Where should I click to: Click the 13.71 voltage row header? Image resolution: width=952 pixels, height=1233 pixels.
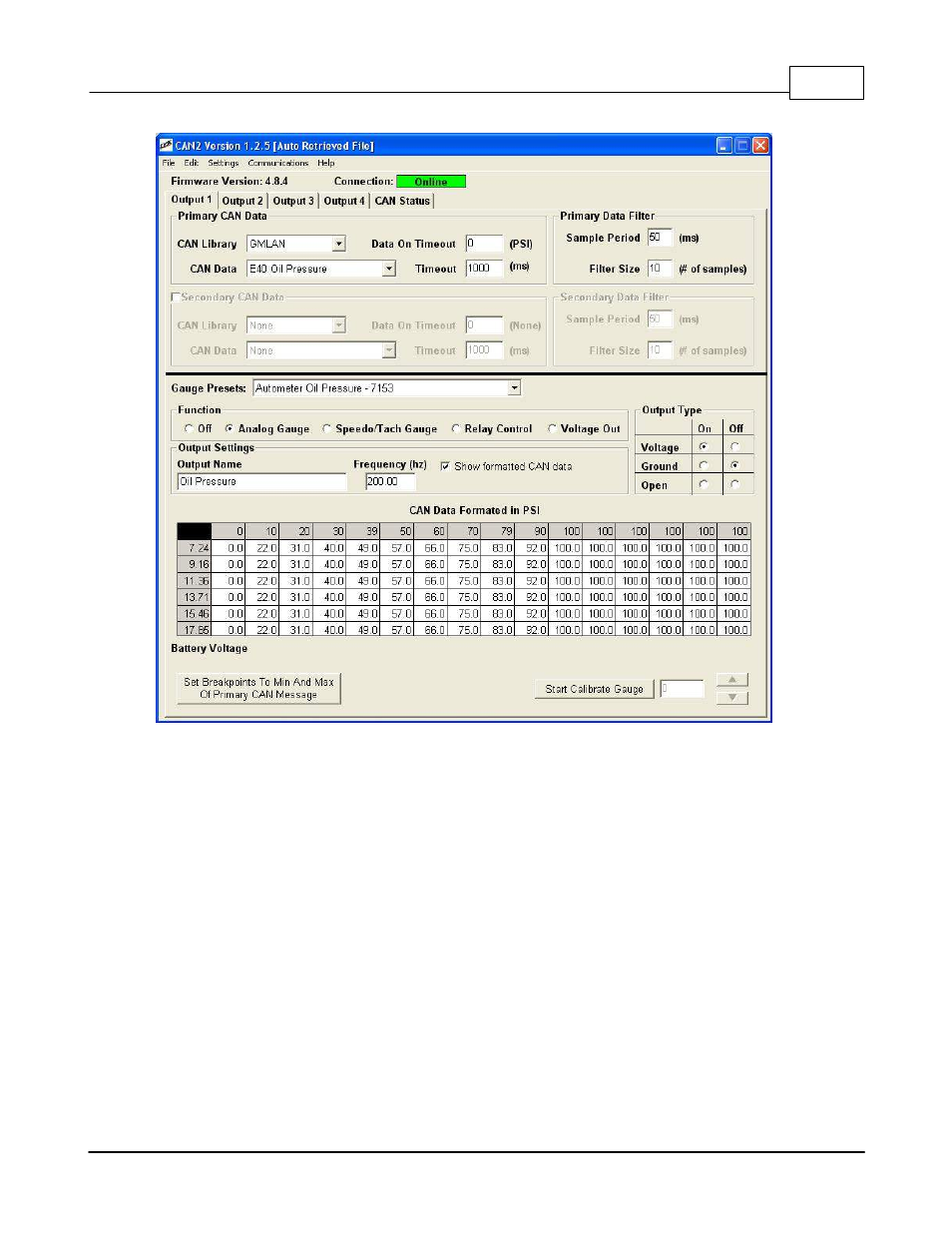coord(195,597)
